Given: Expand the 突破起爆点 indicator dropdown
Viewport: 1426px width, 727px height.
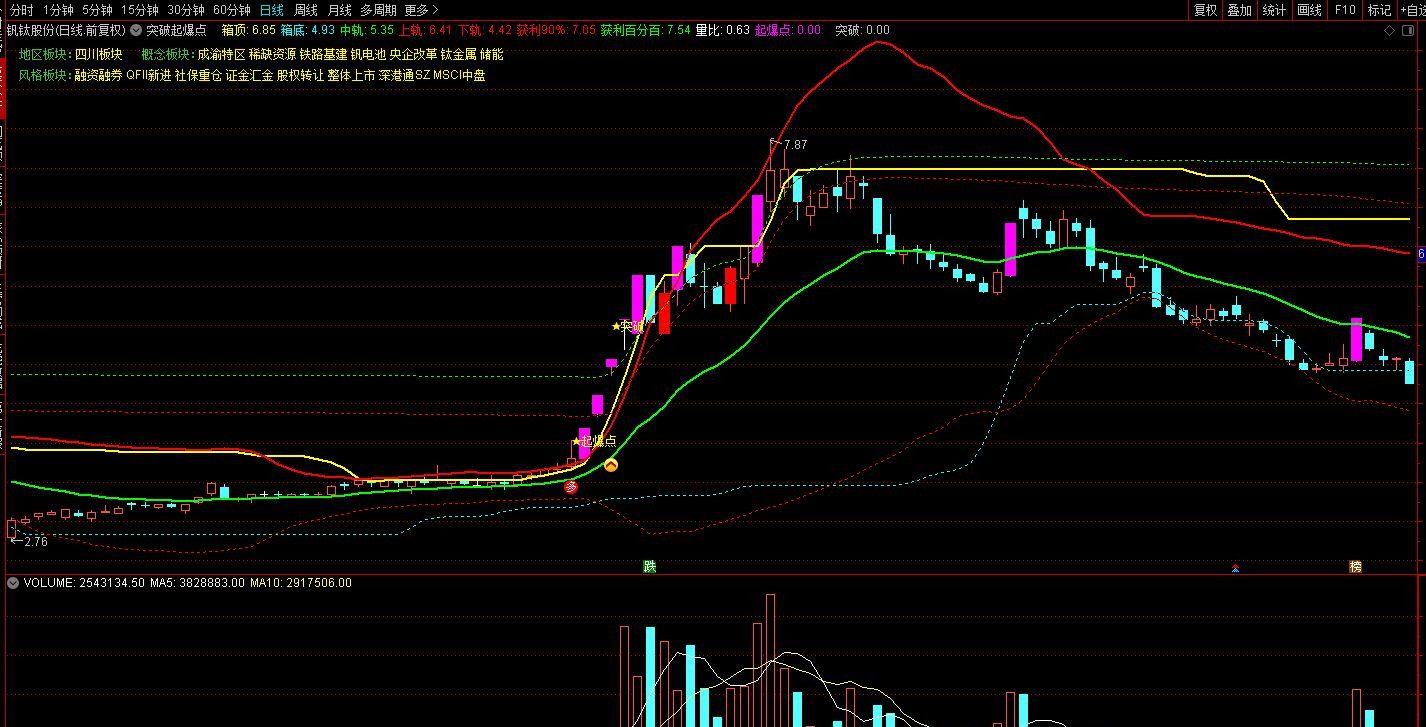Looking at the screenshot, I should [136, 31].
